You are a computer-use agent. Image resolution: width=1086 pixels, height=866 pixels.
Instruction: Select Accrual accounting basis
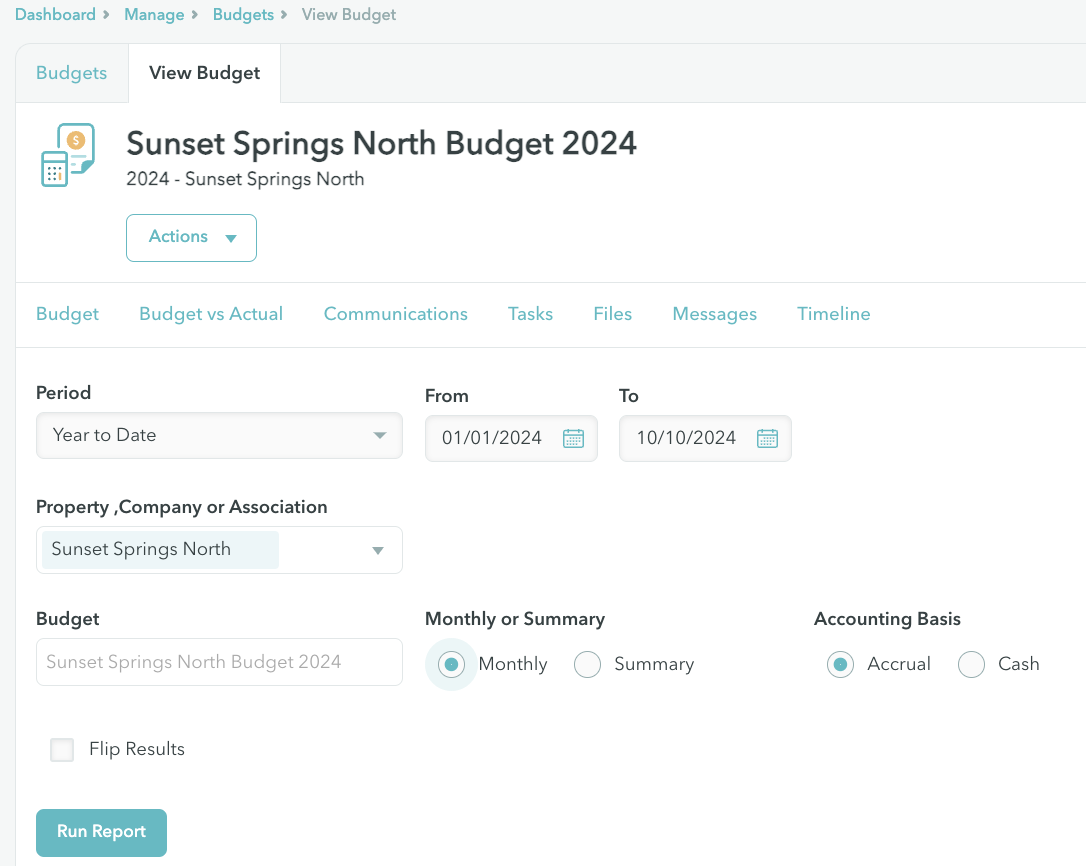click(x=841, y=664)
